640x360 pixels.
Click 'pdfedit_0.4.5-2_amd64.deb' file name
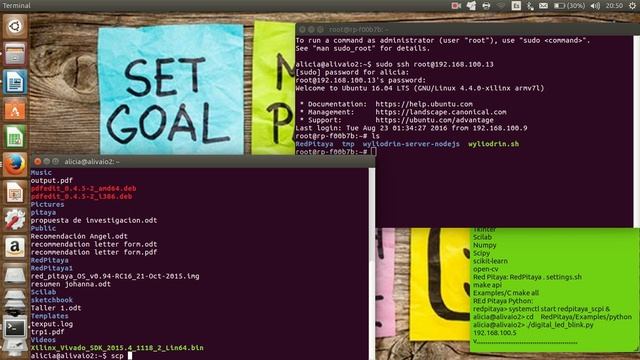84,189
